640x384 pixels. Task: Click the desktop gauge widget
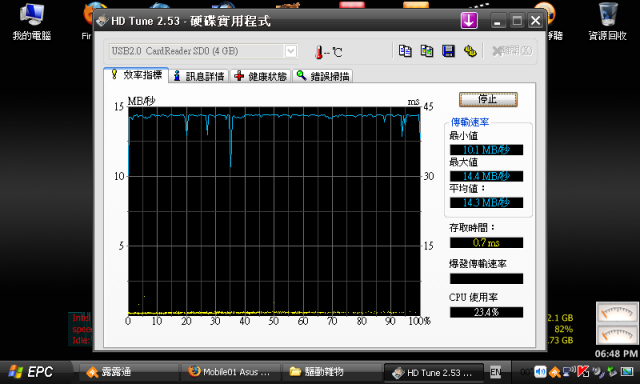[x=617, y=323]
